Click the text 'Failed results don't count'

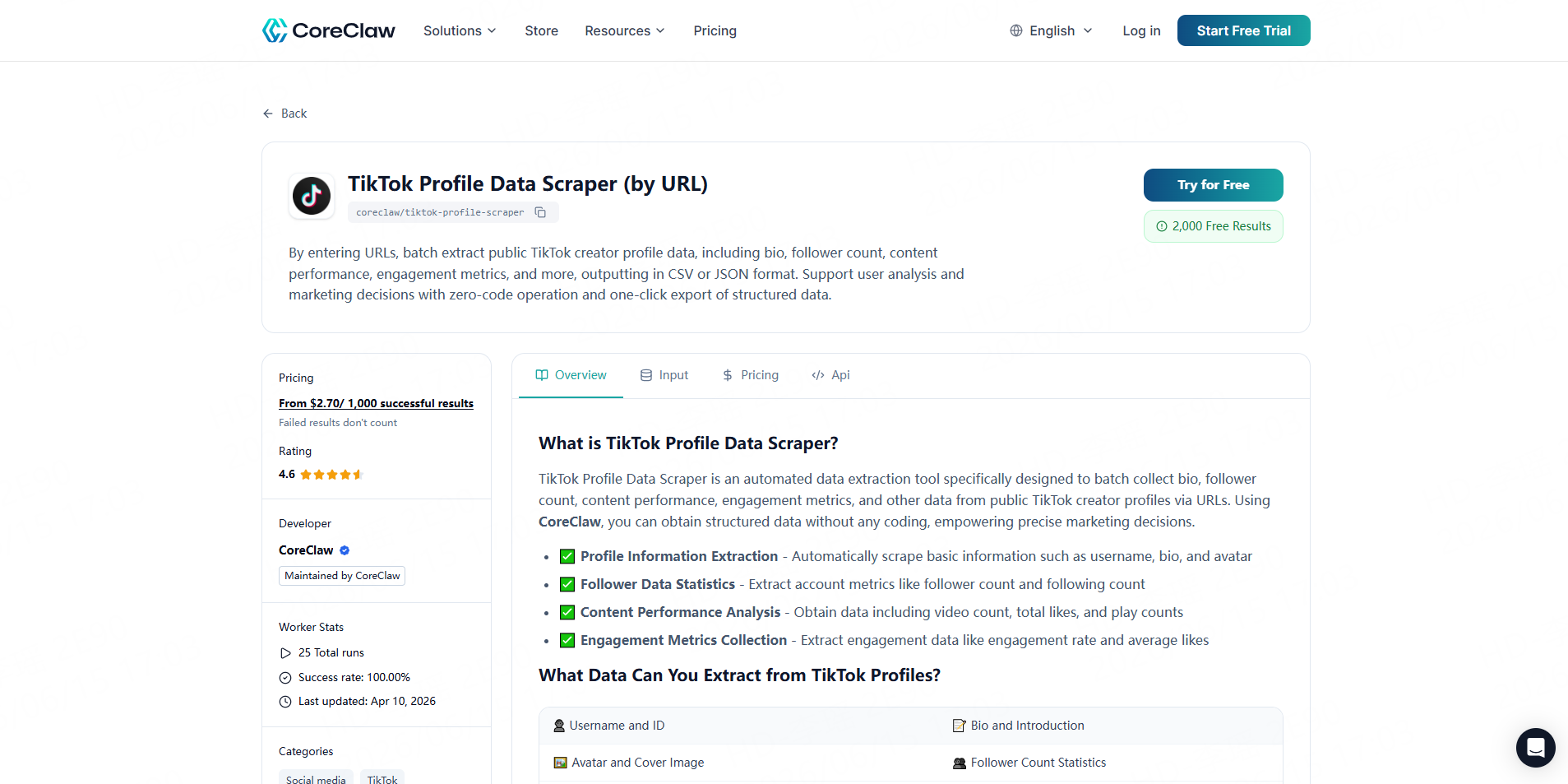pyautogui.click(x=338, y=423)
